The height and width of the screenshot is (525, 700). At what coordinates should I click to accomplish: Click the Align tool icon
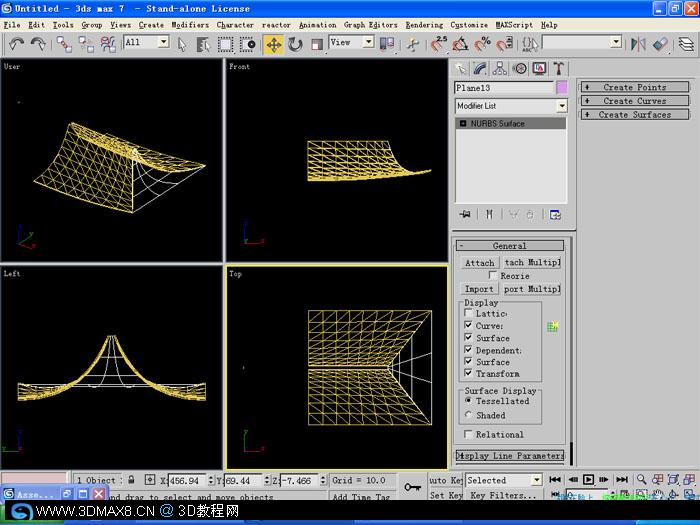[660, 44]
